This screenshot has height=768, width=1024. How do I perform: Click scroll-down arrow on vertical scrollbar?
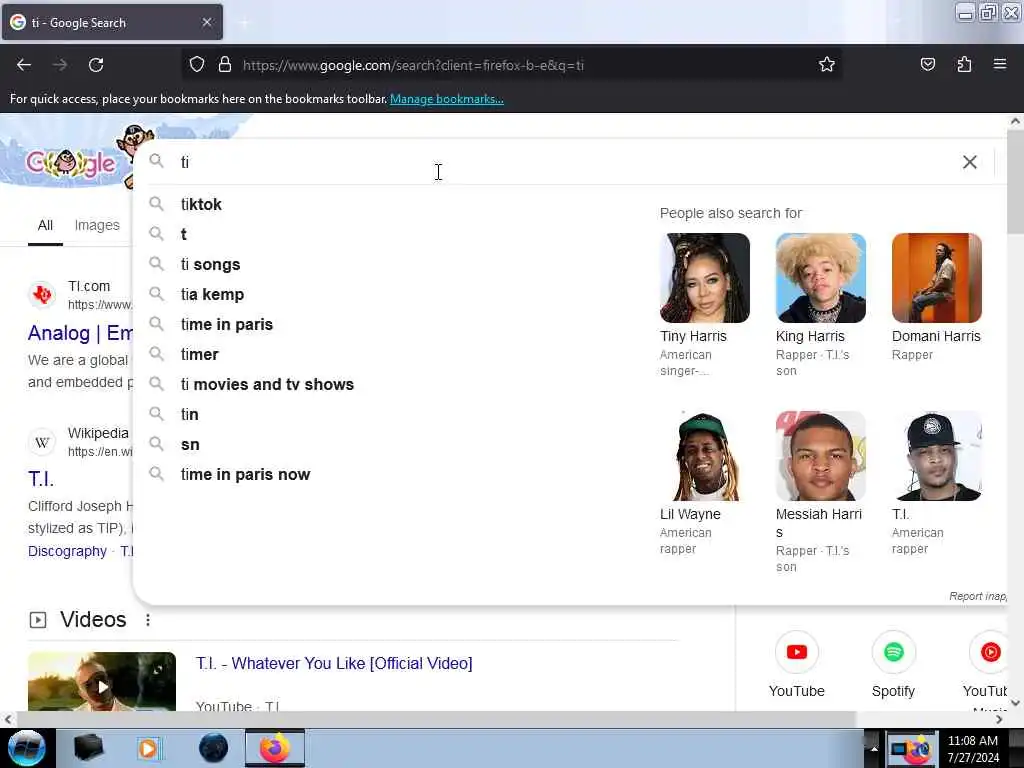(x=1015, y=703)
